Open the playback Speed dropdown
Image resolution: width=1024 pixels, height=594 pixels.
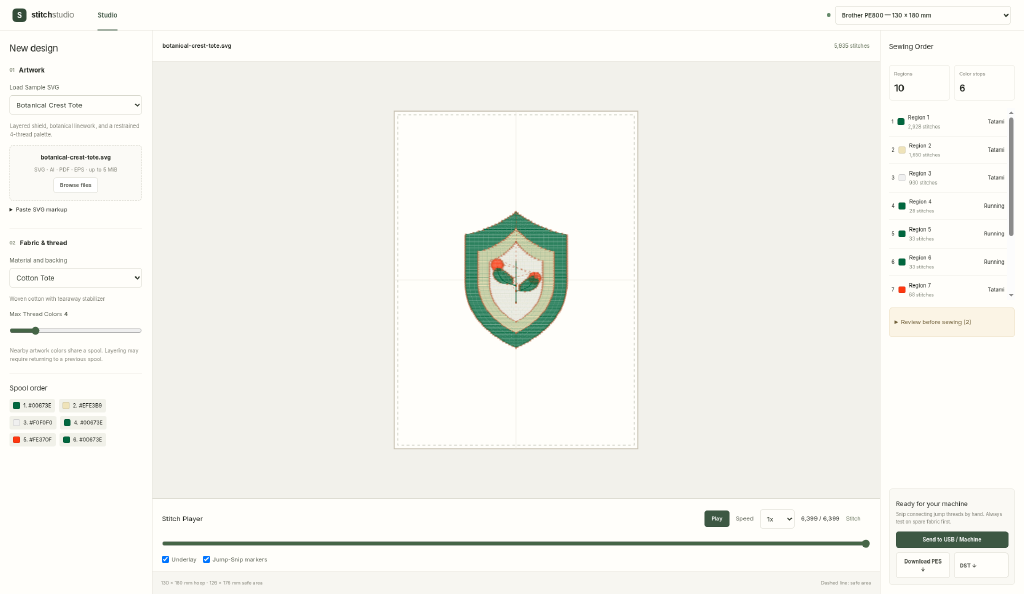pyautogui.click(x=777, y=519)
